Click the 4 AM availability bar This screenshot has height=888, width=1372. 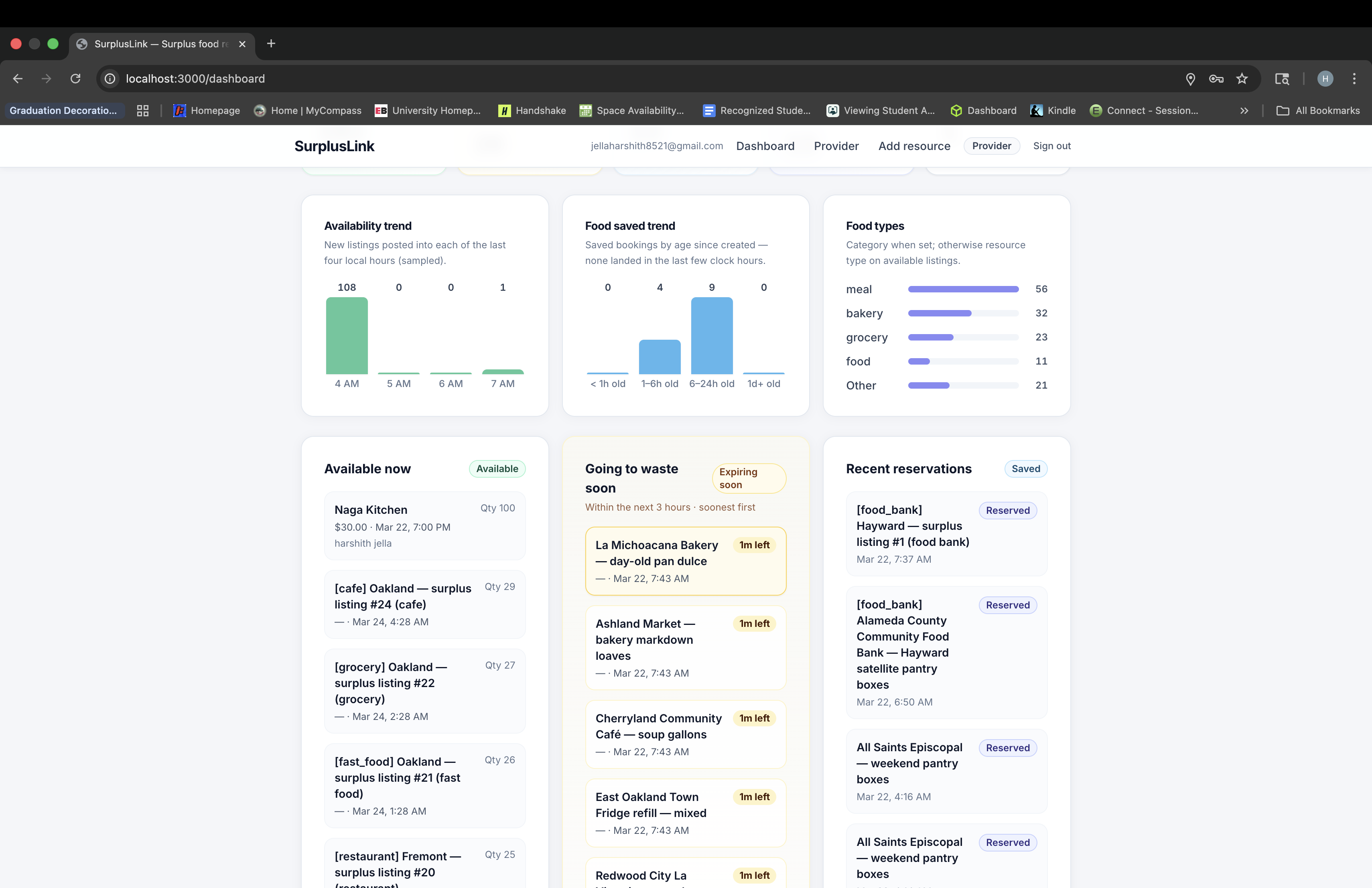tap(347, 335)
